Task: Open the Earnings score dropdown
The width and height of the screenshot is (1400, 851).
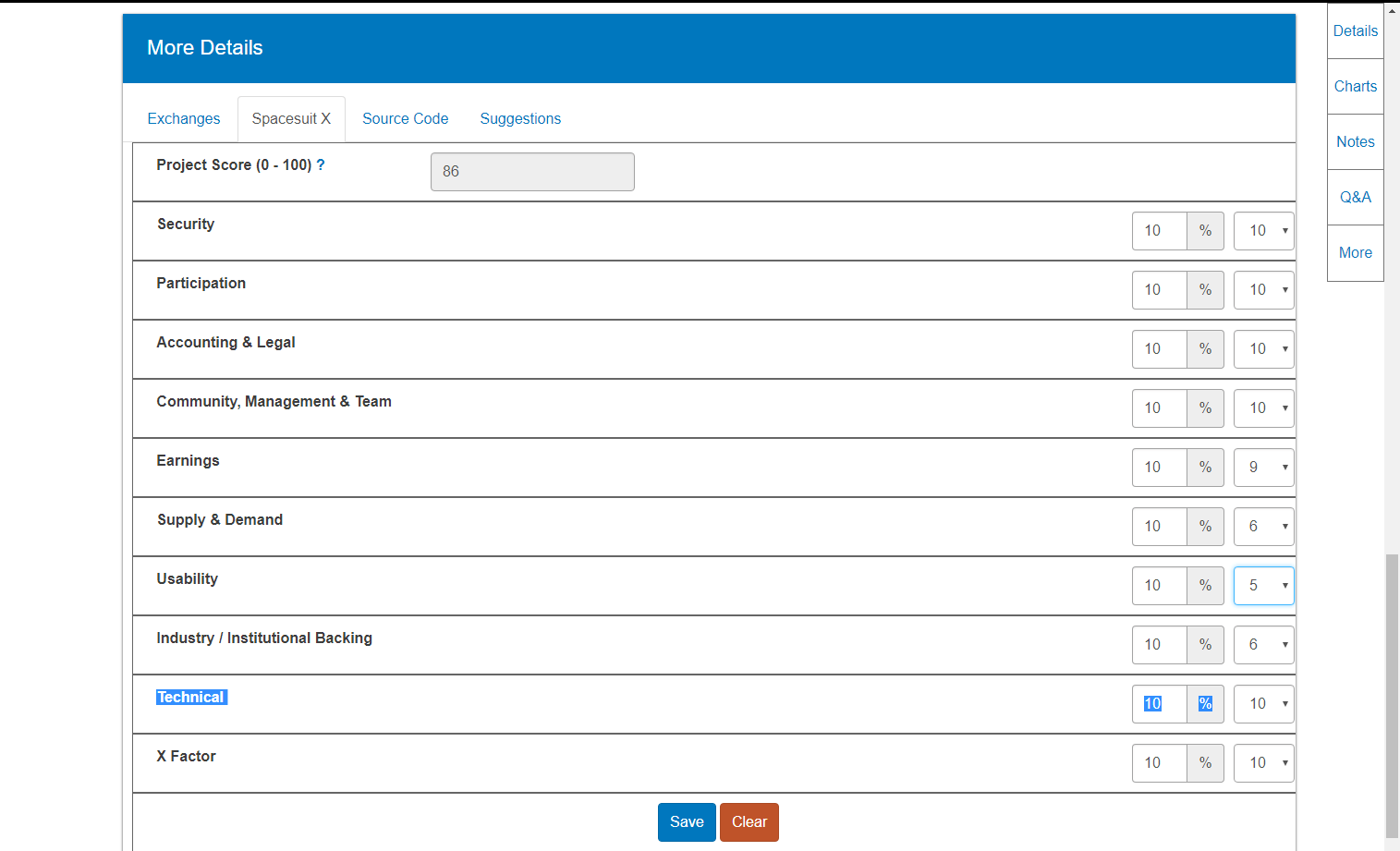Action: 1263,468
